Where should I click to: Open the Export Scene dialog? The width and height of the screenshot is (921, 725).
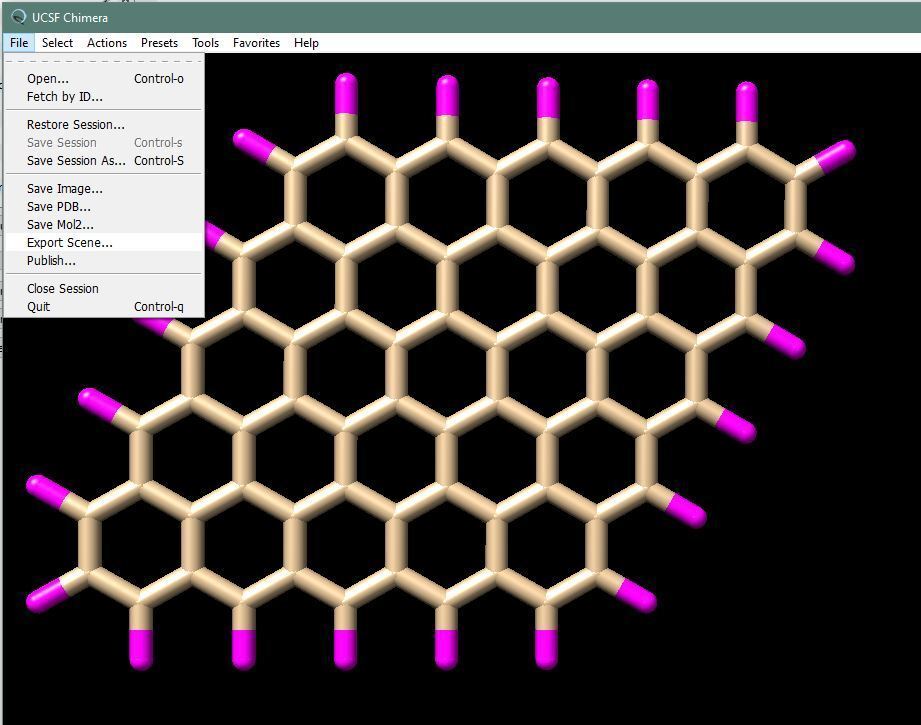67,242
